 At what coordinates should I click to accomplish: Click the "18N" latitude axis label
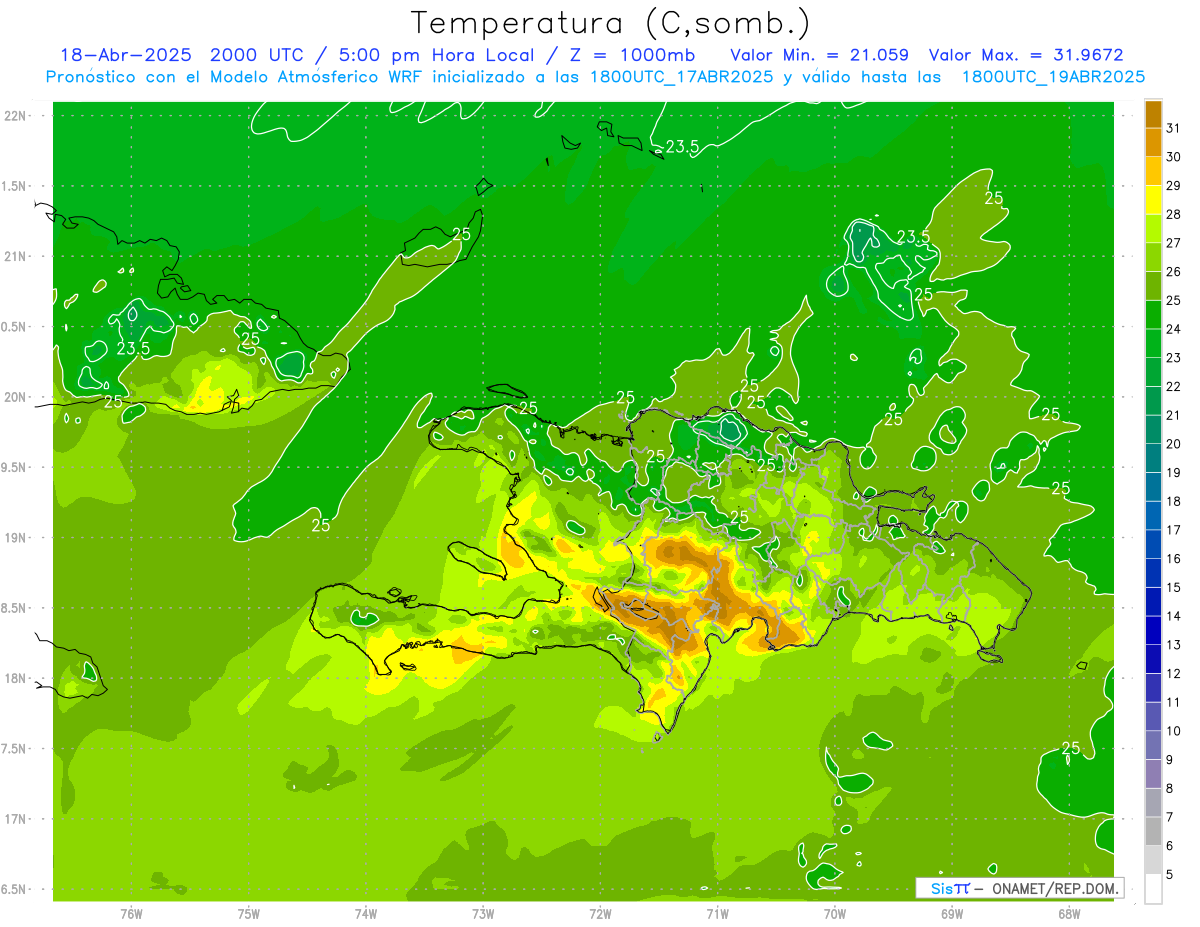pyautogui.click(x=13, y=678)
